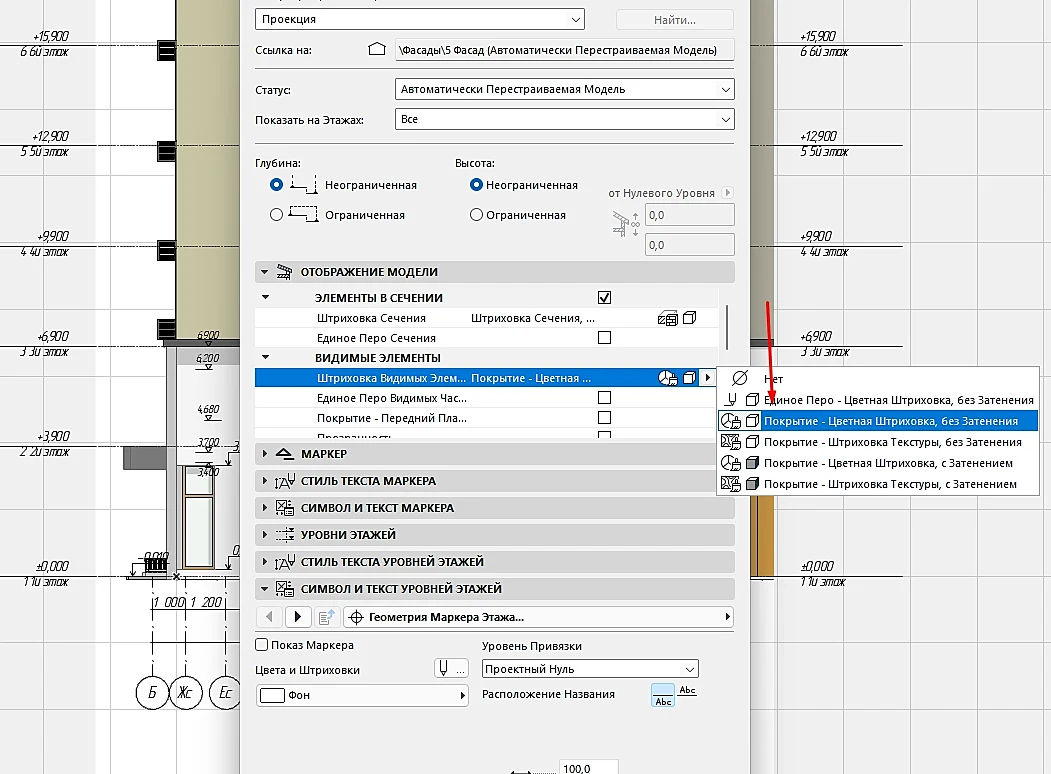Click the page list icon beside navigation arrows
Image resolution: width=1051 pixels, height=774 pixels.
point(326,617)
